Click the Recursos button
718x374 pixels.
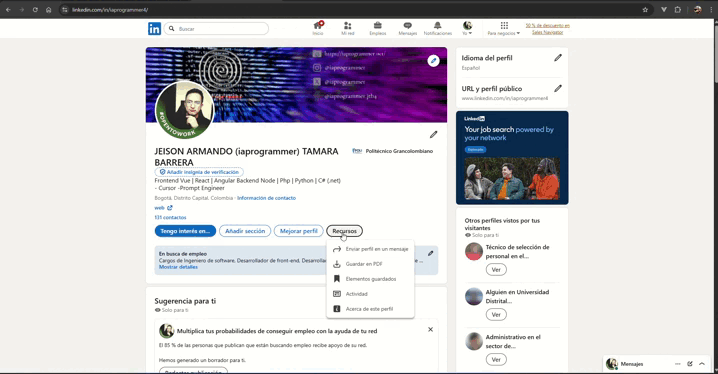tap(344, 231)
